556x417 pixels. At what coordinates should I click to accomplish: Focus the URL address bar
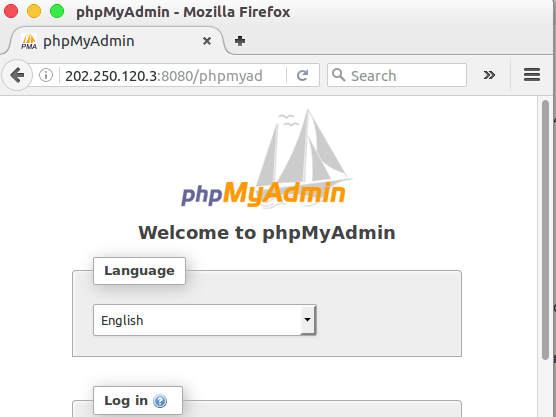coord(173,75)
